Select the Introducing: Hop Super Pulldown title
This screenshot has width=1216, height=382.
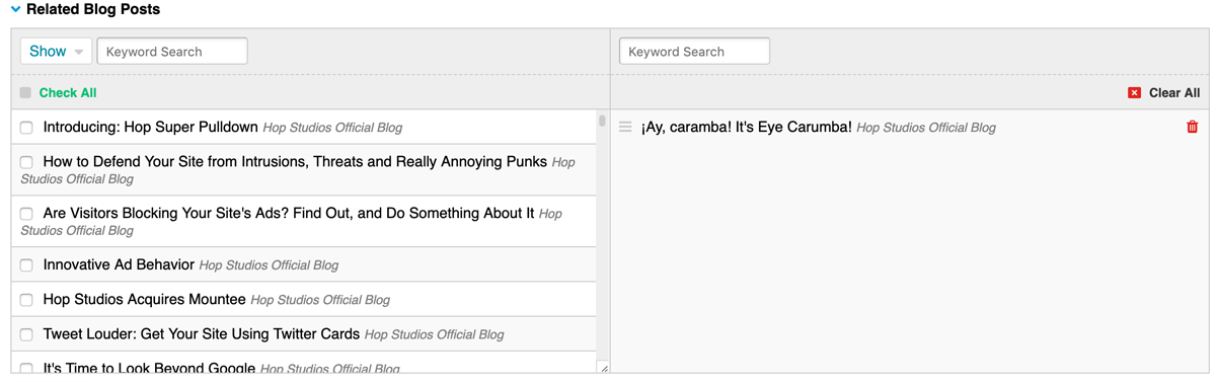pos(151,127)
